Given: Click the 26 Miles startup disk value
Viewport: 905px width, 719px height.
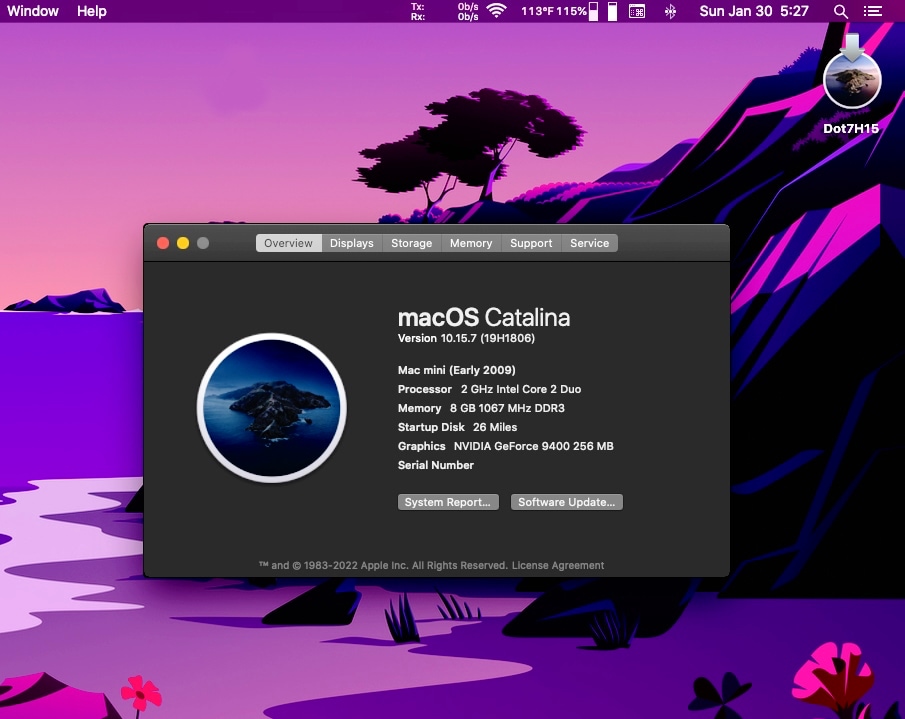Looking at the screenshot, I should tap(495, 427).
